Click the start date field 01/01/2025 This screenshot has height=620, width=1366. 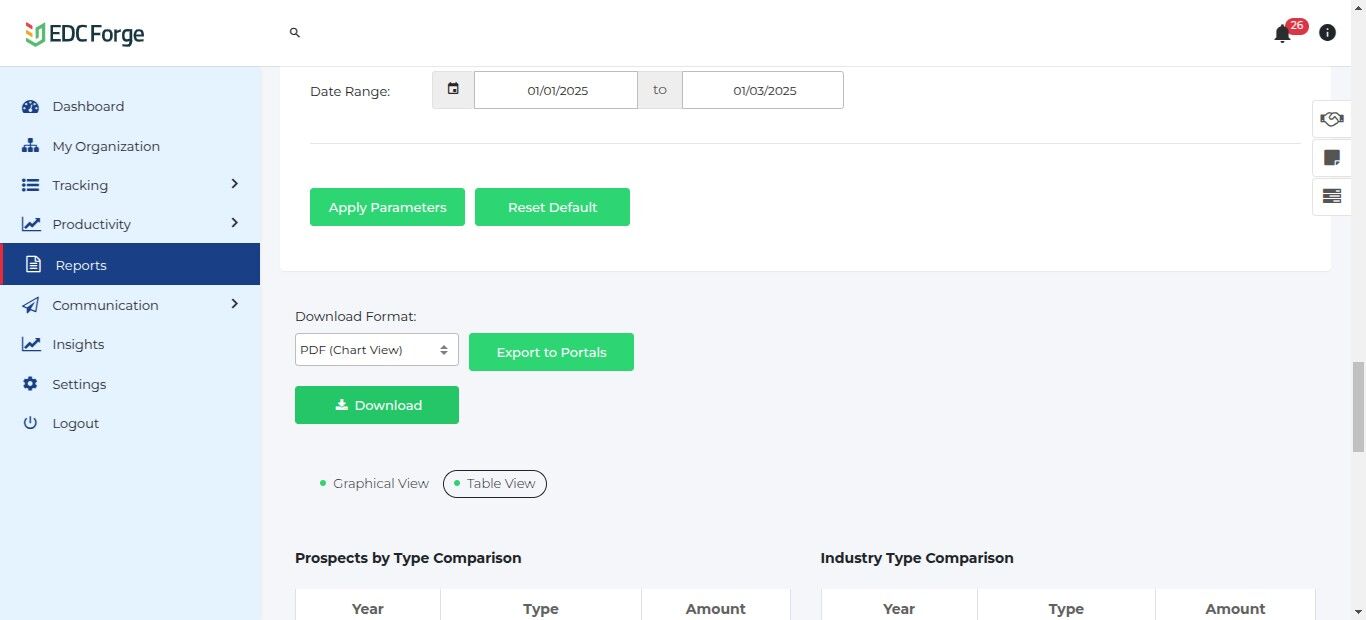click(556, 90)
